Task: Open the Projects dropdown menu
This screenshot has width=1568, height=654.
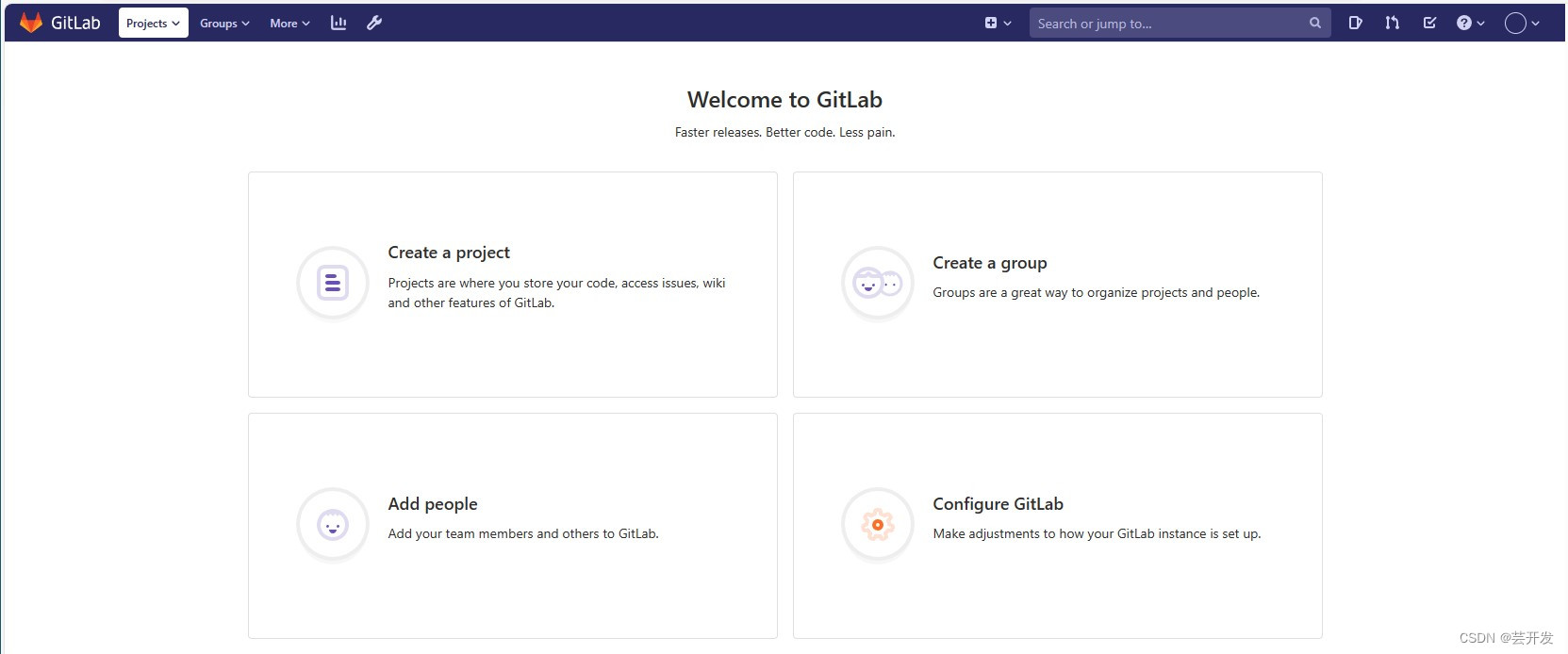Action: click(x=153, y=24)
